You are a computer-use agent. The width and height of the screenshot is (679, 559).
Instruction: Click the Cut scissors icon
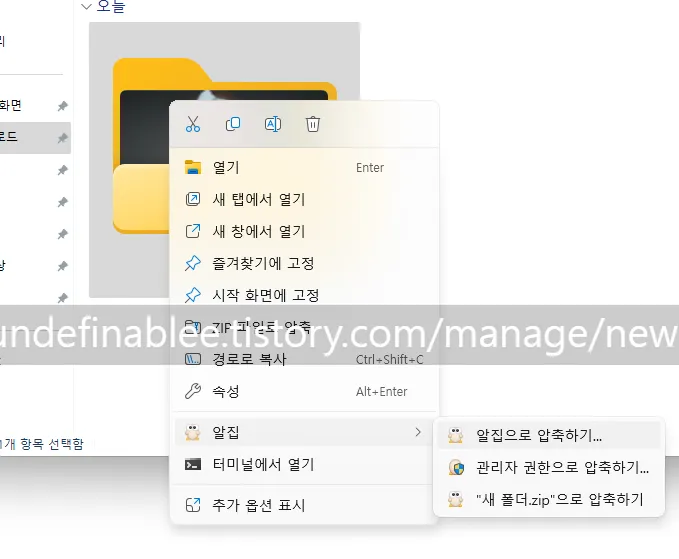tap(193, 124)
